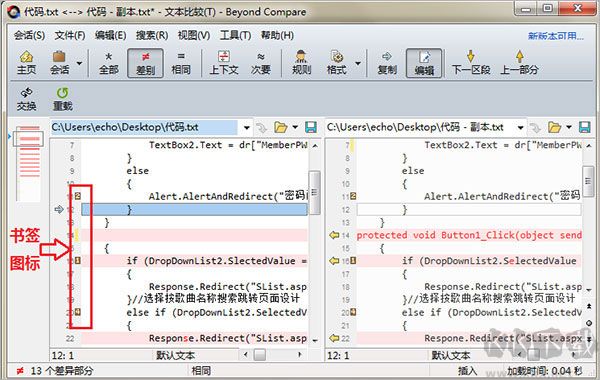Click the difference overview thumbnail map

pos(29,163)
